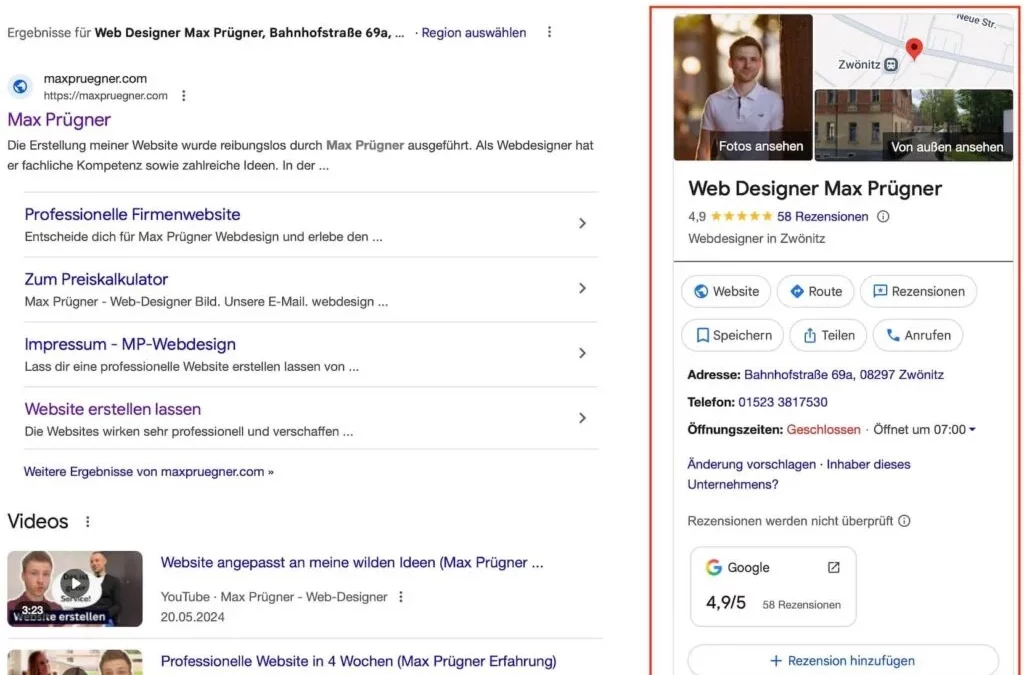The width and height of the screenshot is (1024, 675).
Task: Open the three-dot options next to https://maxpruegner.com
Action: tap(184, 95)
